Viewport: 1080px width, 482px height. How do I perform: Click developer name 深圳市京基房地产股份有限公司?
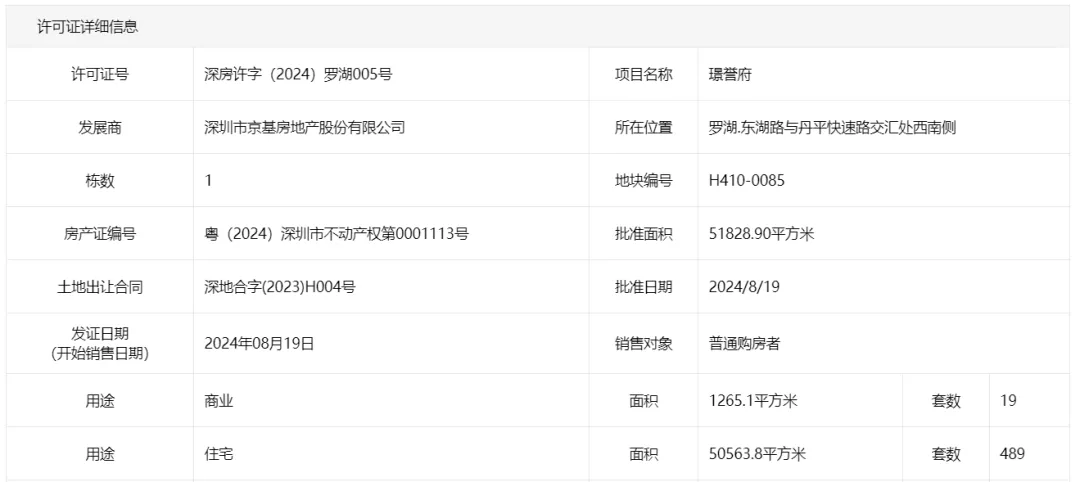(x=304, y=128)
